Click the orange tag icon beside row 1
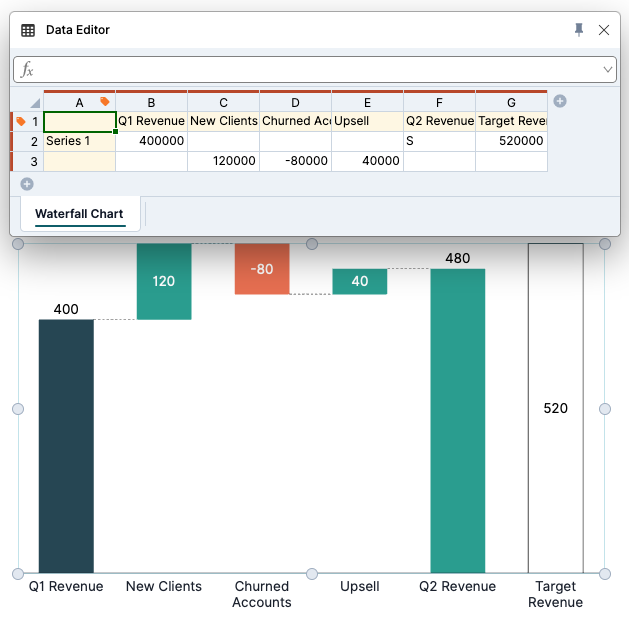 (21, 121)
